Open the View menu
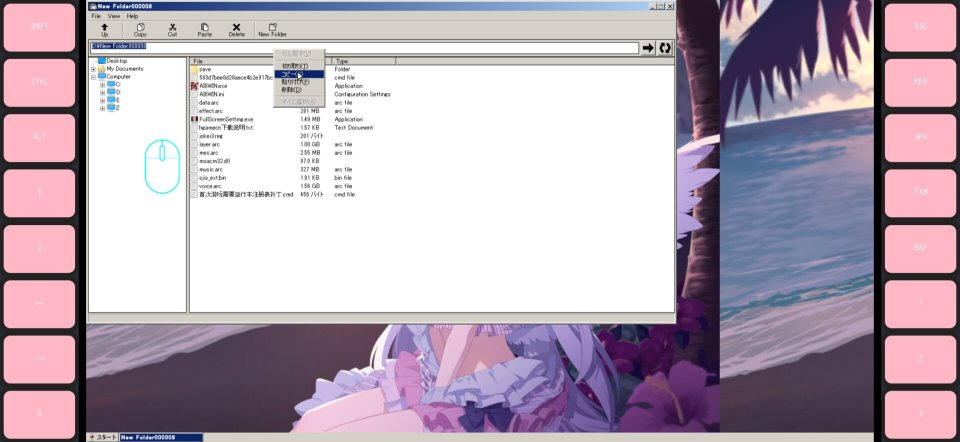The width and height of the screenshot is (960, 442). pyautogui.click(x=114, y=16)
